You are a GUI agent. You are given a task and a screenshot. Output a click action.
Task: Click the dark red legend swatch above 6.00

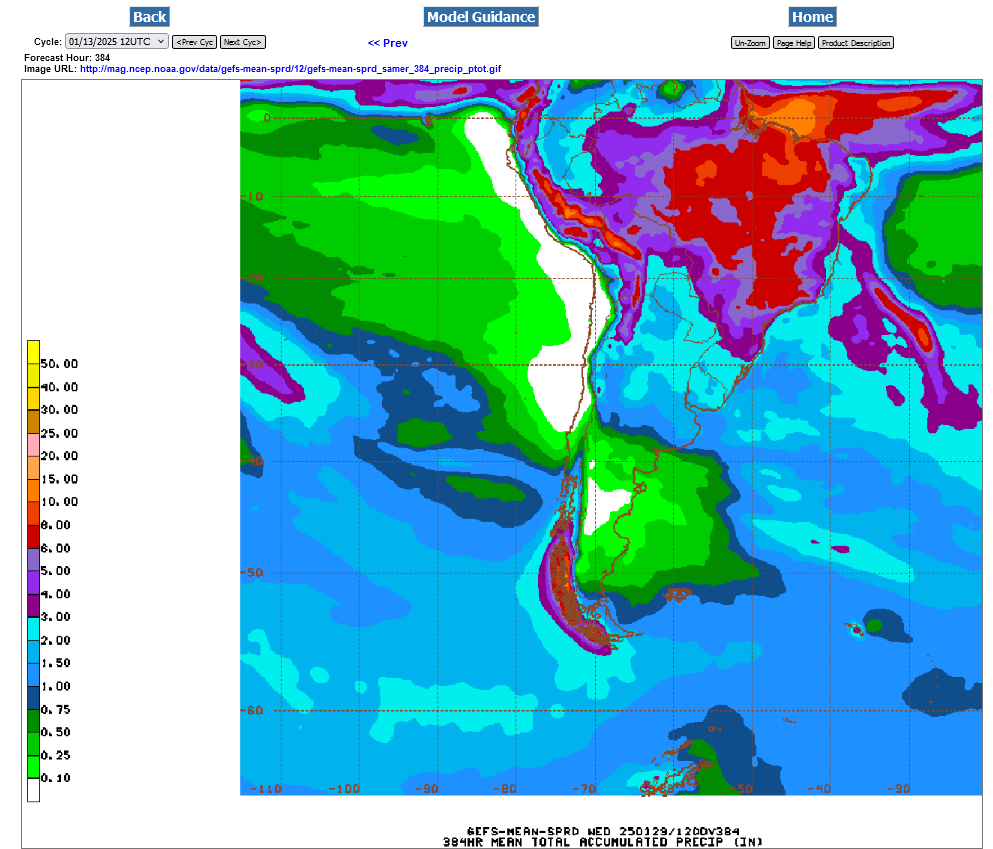click(x=33, y=535)
